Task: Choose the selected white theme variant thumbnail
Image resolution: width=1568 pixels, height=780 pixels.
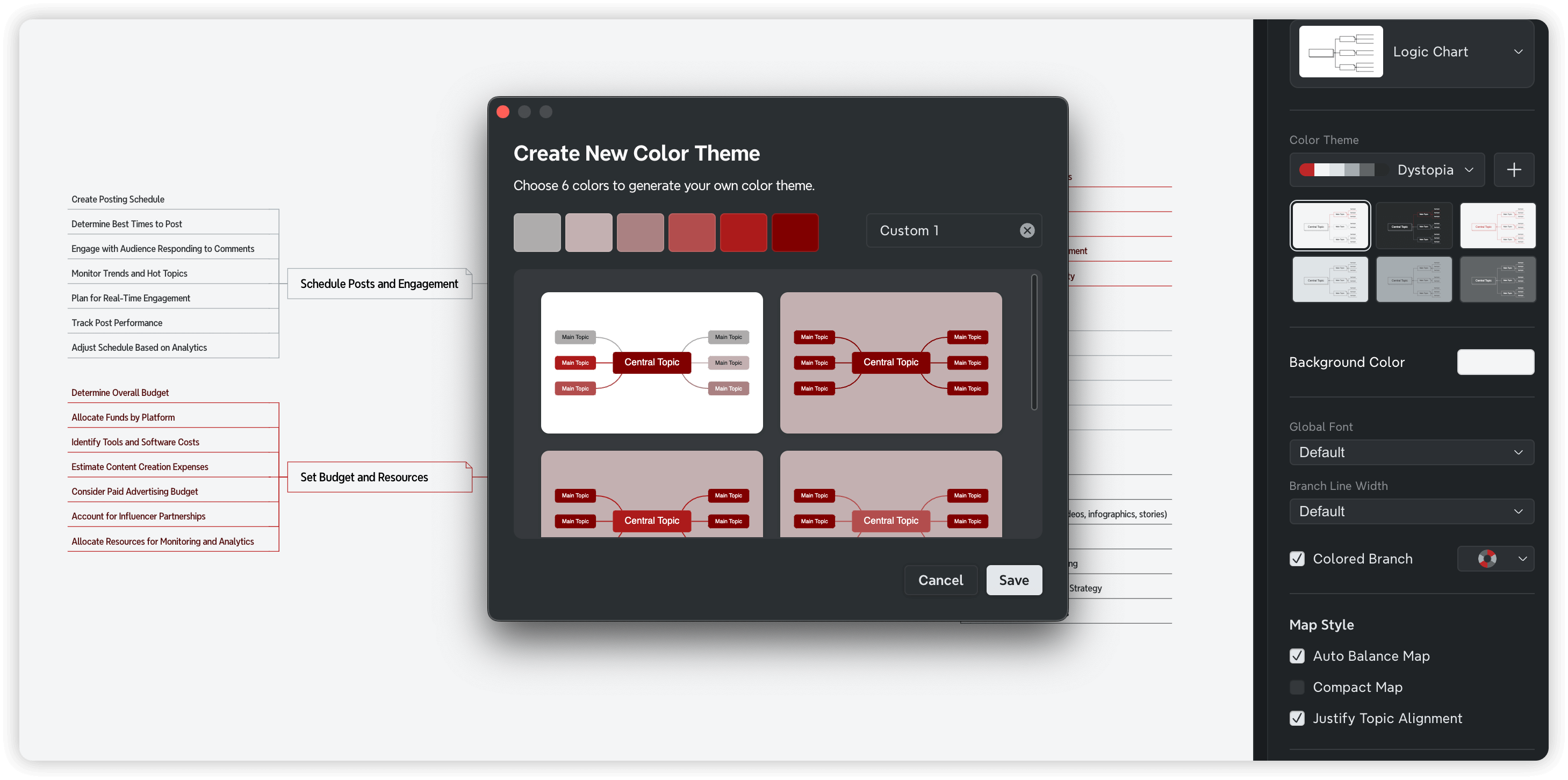Action: point(1330,226)
